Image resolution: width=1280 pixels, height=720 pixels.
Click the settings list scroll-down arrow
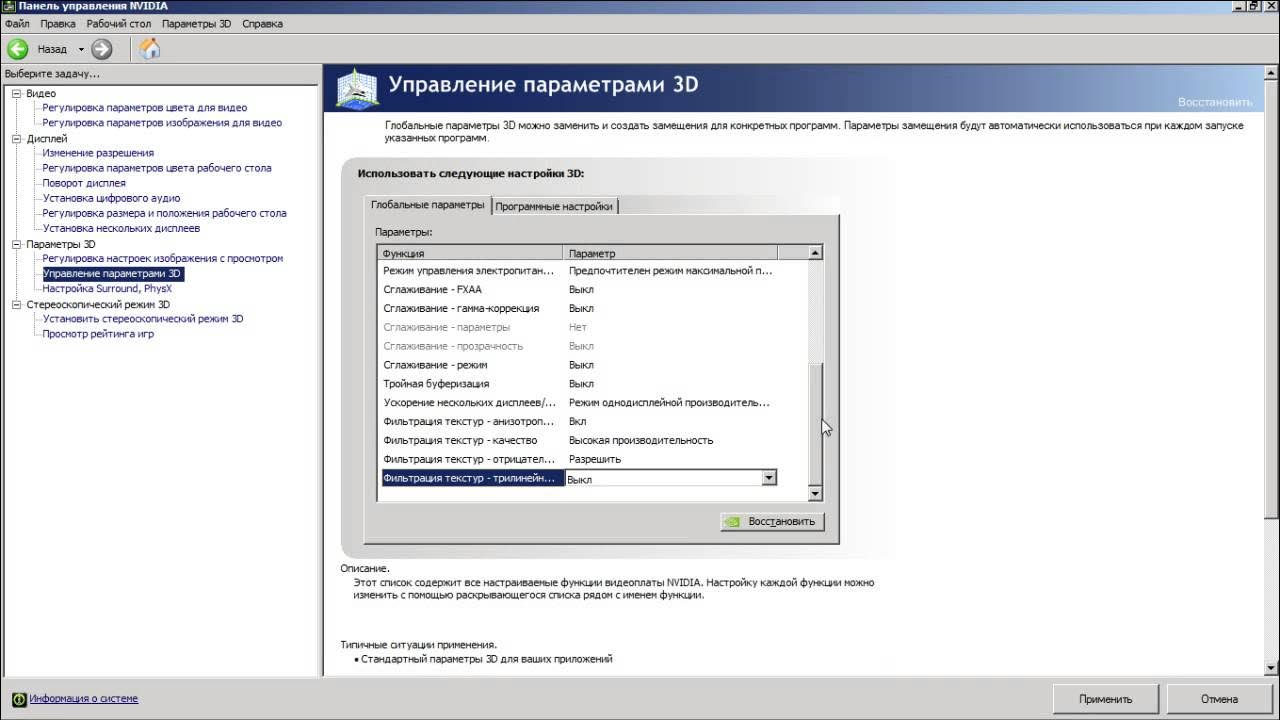coord(815,494)
